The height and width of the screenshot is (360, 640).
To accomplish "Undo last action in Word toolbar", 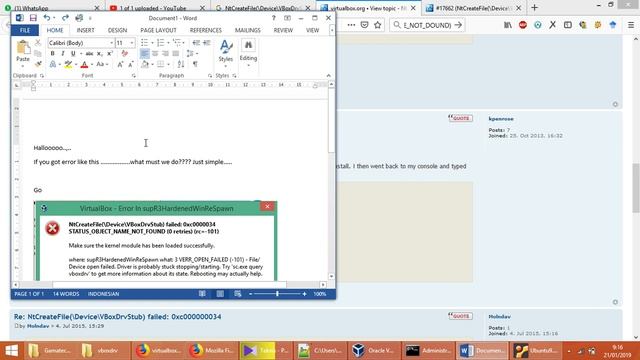I will click(47, 18).
